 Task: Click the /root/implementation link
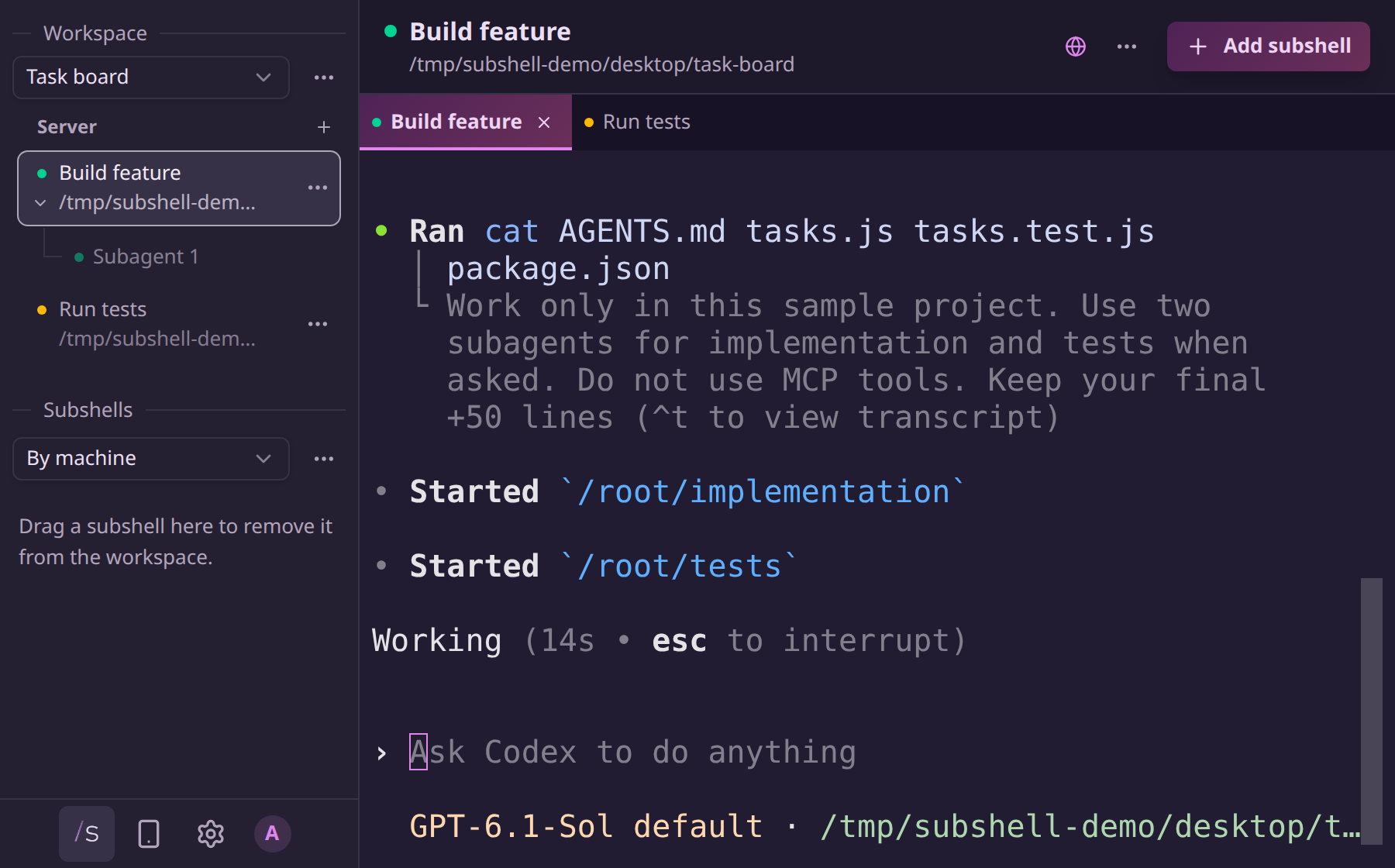click(764, 492)
